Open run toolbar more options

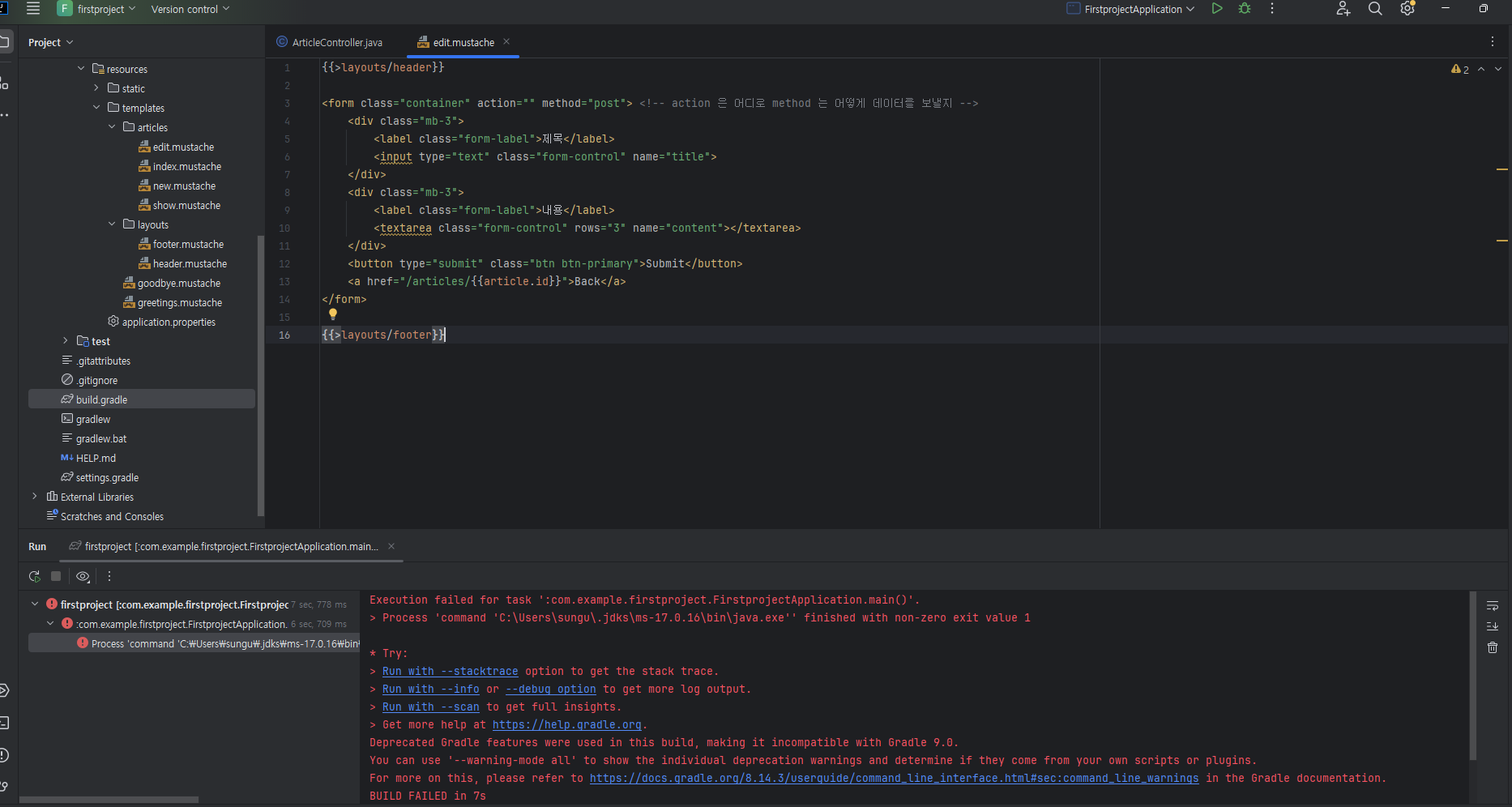coord(109,576)
